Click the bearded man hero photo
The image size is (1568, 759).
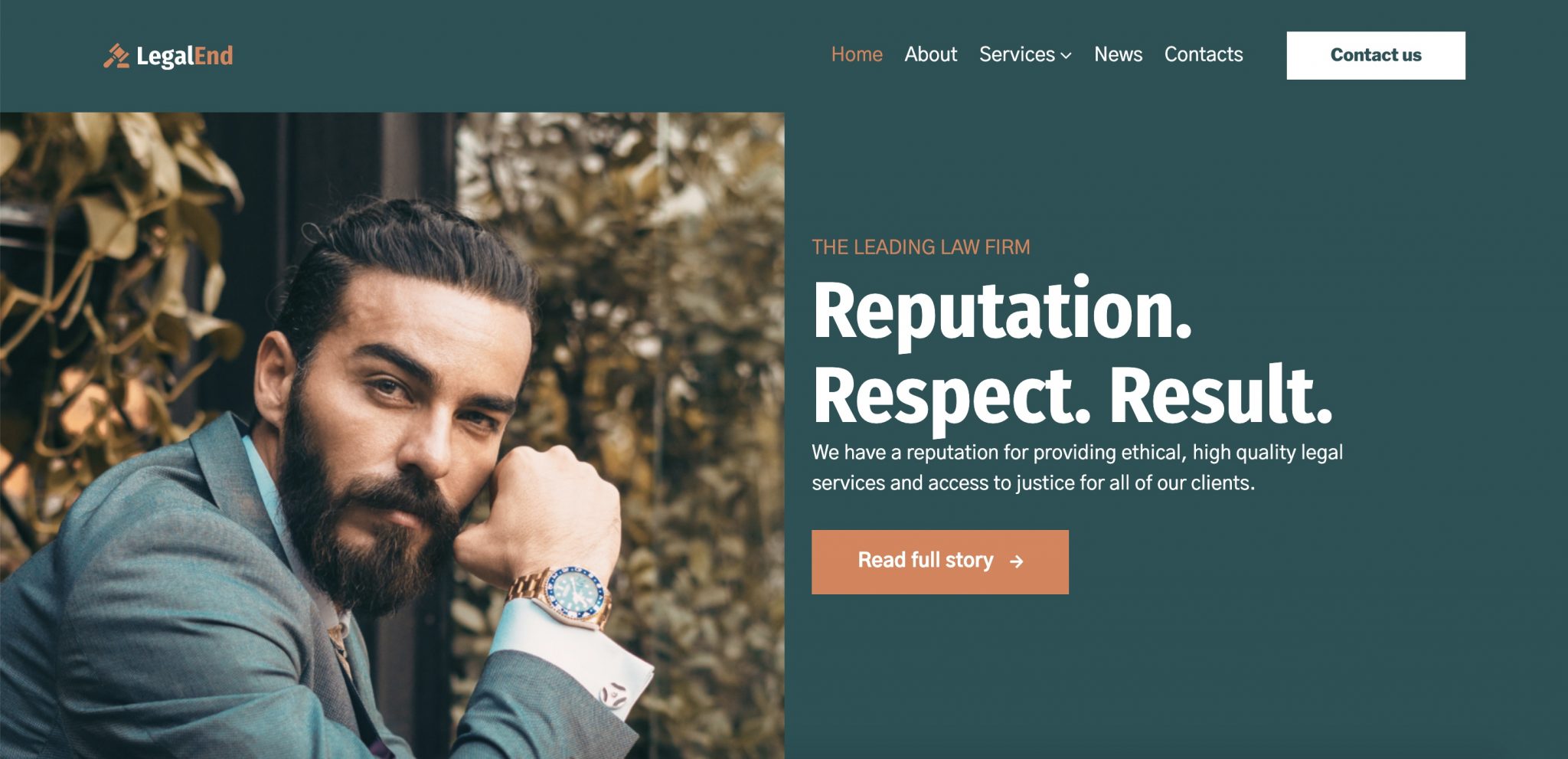pyautogui.click(x=392, y=436)
